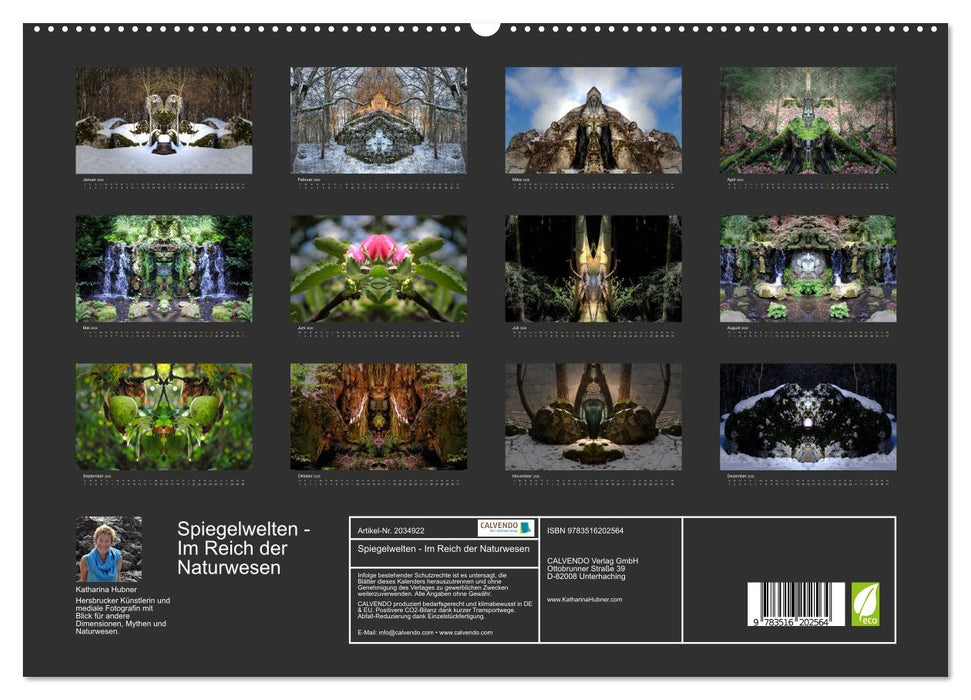Image resolution: width=971 pixels, height=700 pixels.
Task: Click Katharina Hubner's portrait photo
Action: pyautogui.click(x=108, y=549)
